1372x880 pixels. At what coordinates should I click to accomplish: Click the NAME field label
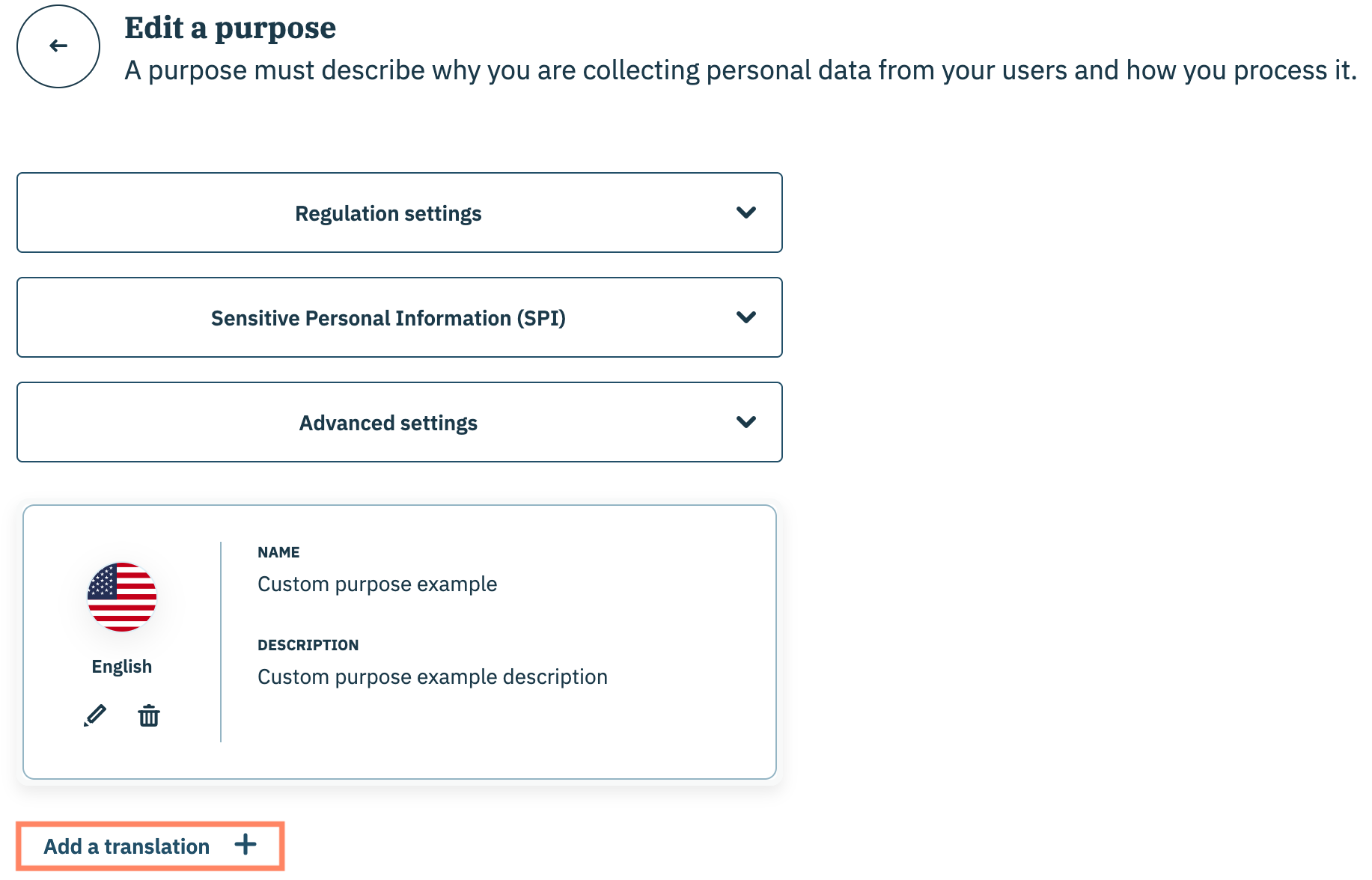[x=278, y=552]
